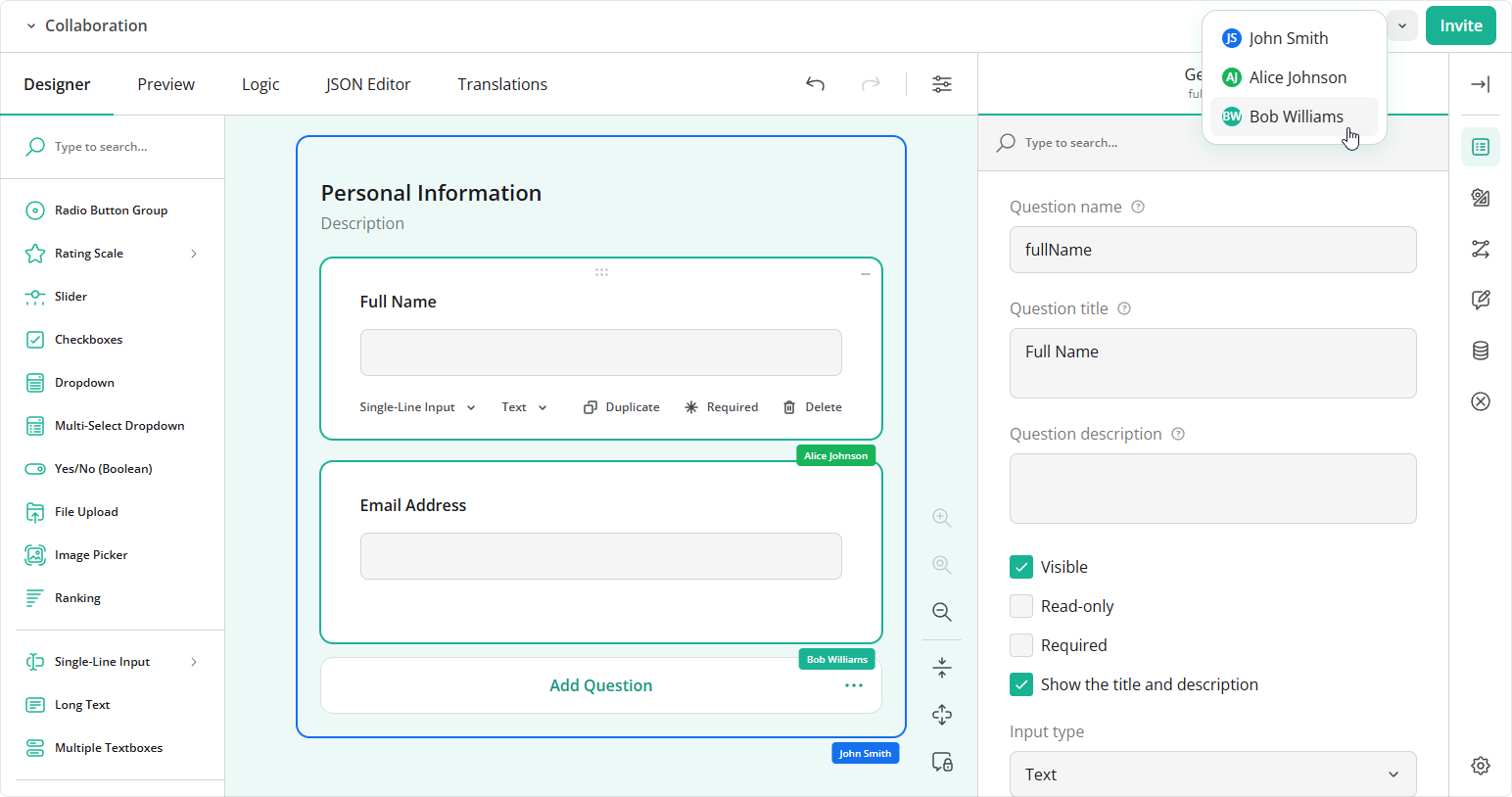Click the expand all icon
Screen dimensions: 1512x797
pyautogui.click(x=942, y=715)
